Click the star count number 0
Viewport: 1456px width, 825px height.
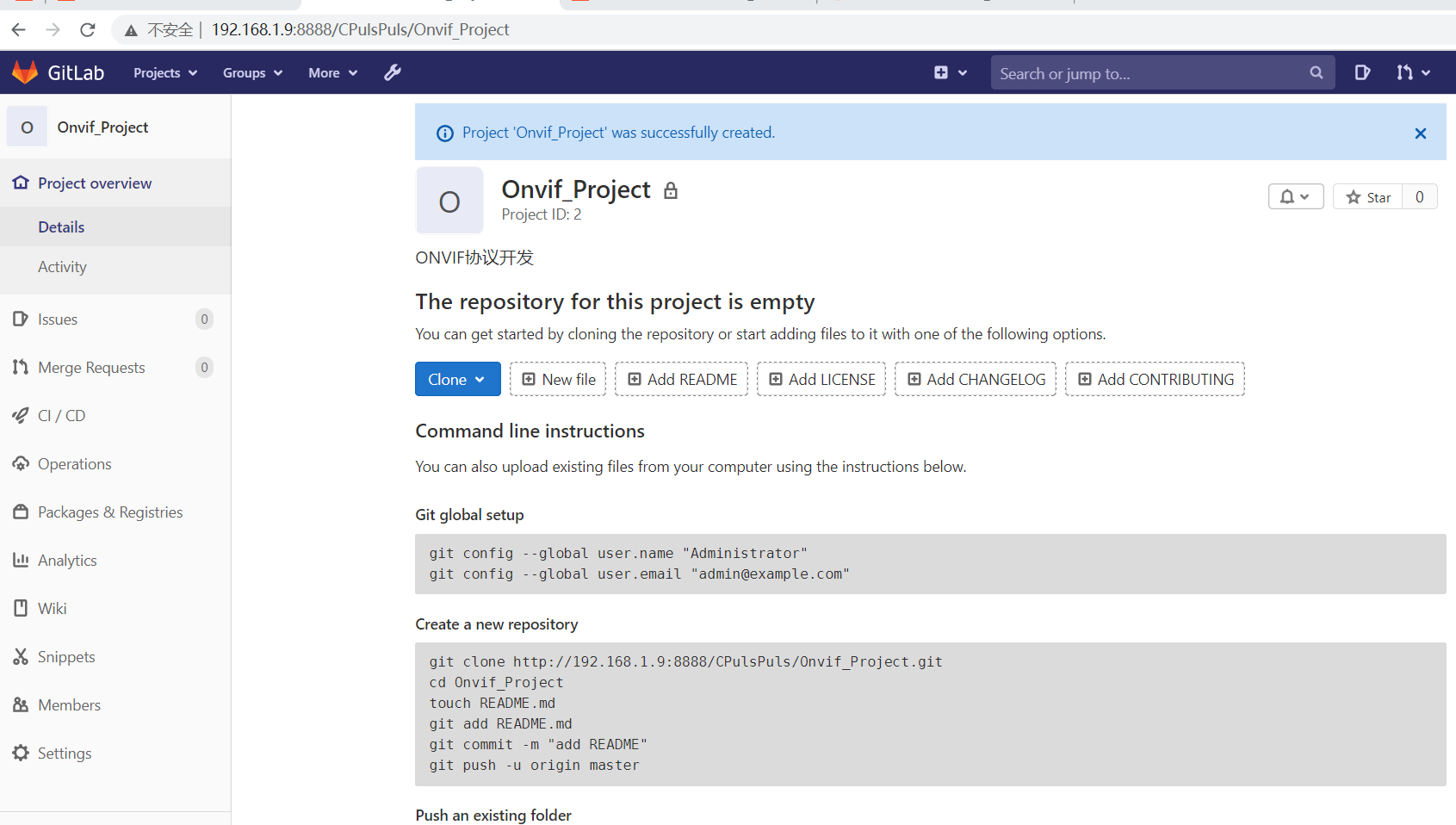1420,197
